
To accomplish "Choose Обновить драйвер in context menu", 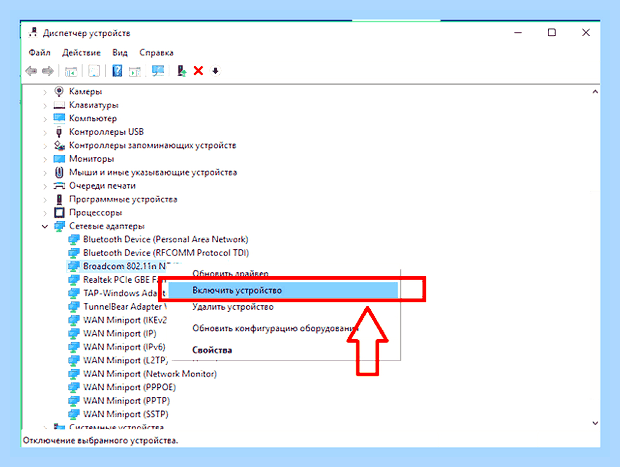I will [x=231, y=274].
